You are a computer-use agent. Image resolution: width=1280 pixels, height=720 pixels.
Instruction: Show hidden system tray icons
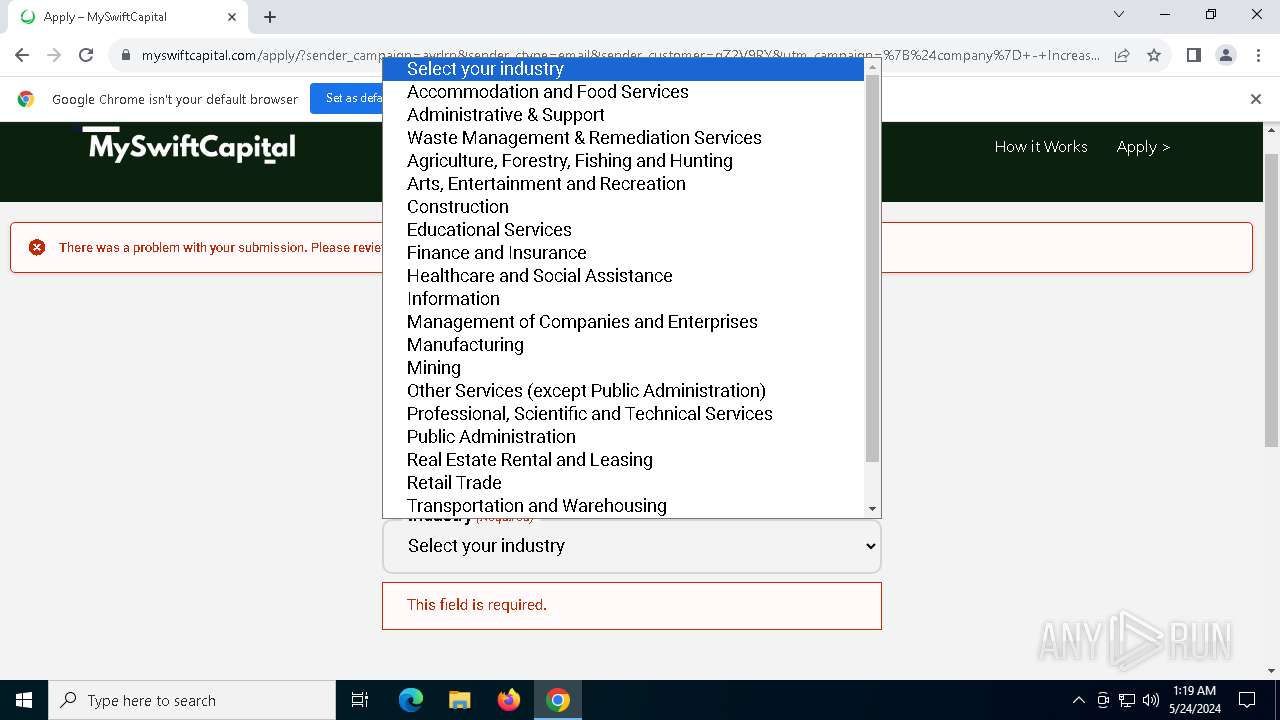click(1078, 700)
